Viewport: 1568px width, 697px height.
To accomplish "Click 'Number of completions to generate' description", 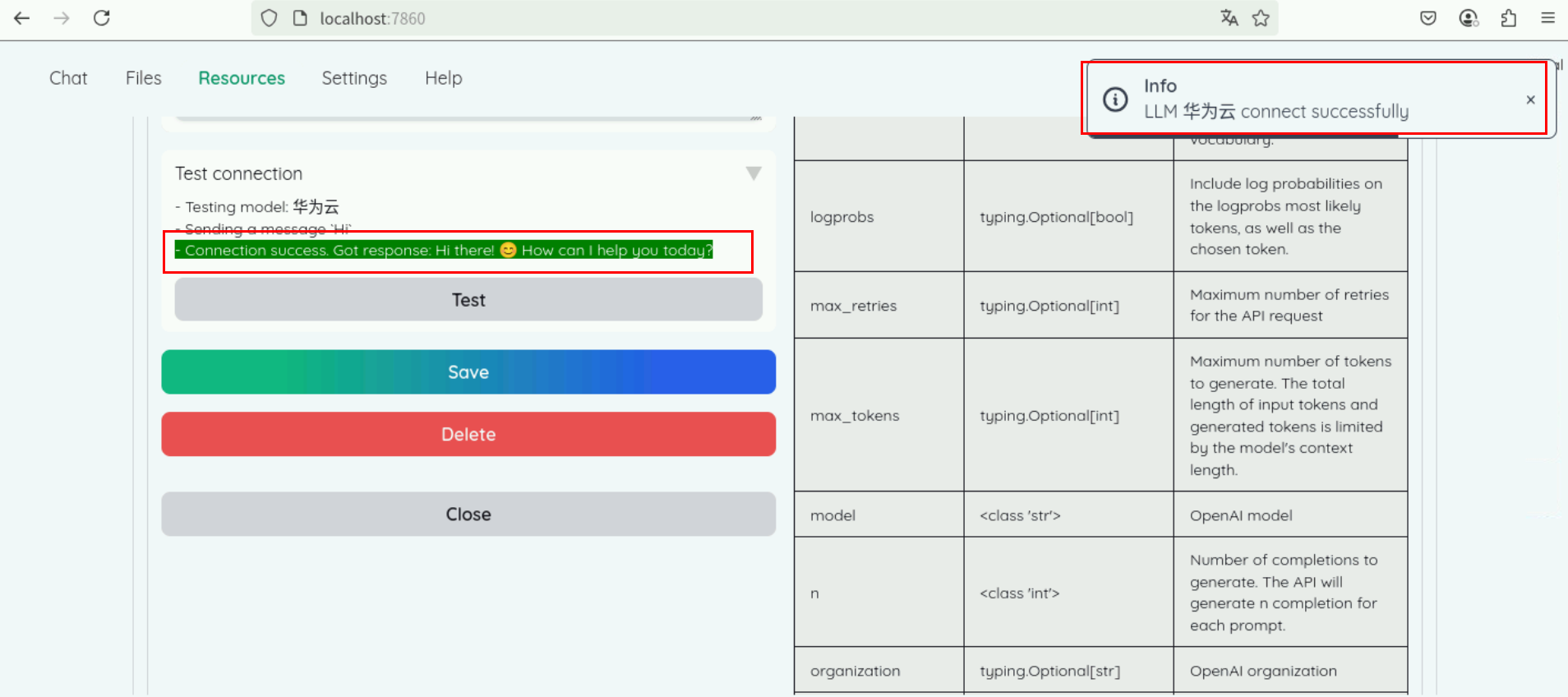I will point(1290,593).
